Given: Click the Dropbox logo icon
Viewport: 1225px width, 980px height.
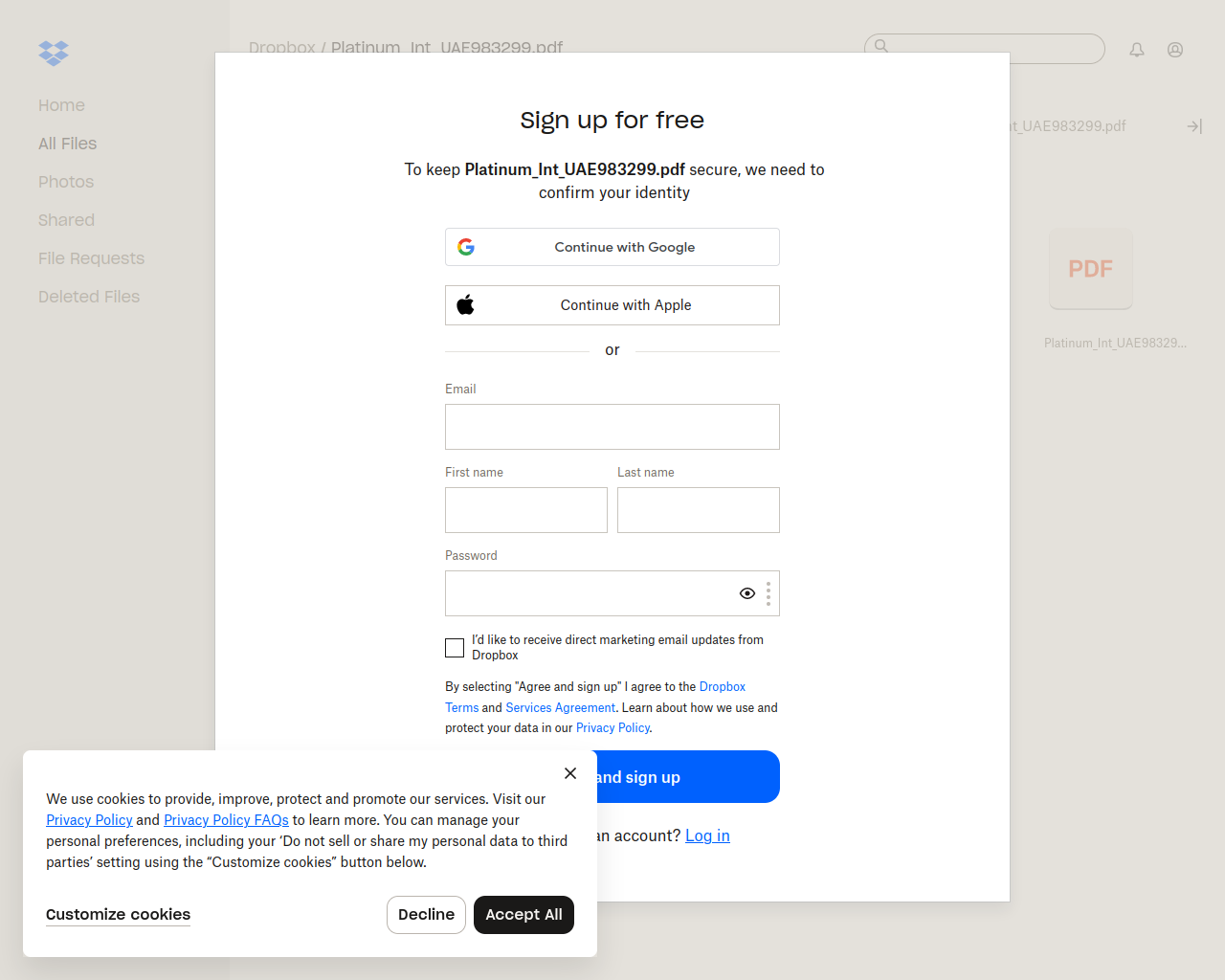Looking at the screenshot, I should pos(54,53).
